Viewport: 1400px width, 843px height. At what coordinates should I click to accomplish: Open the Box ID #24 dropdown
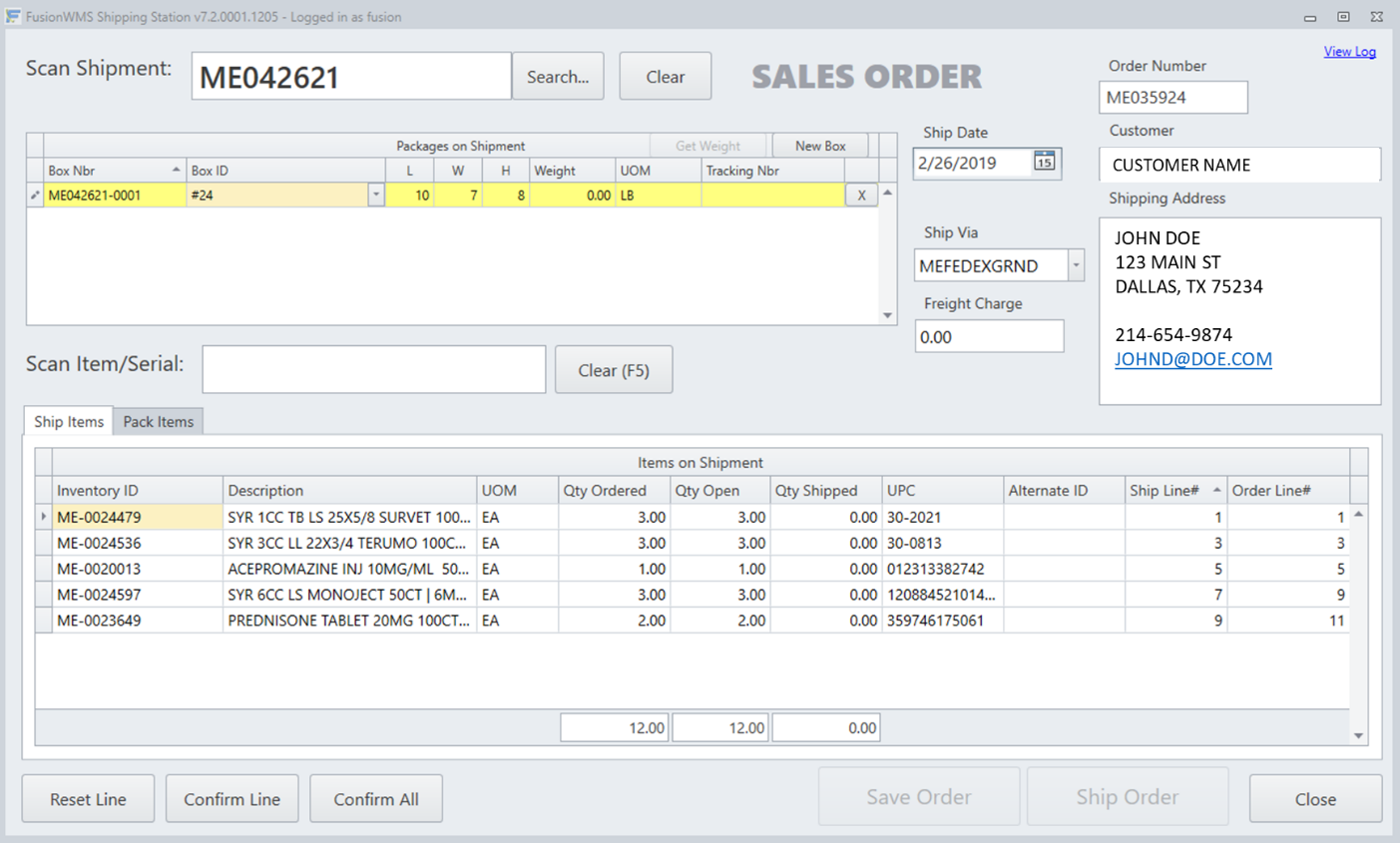(376, 196)
